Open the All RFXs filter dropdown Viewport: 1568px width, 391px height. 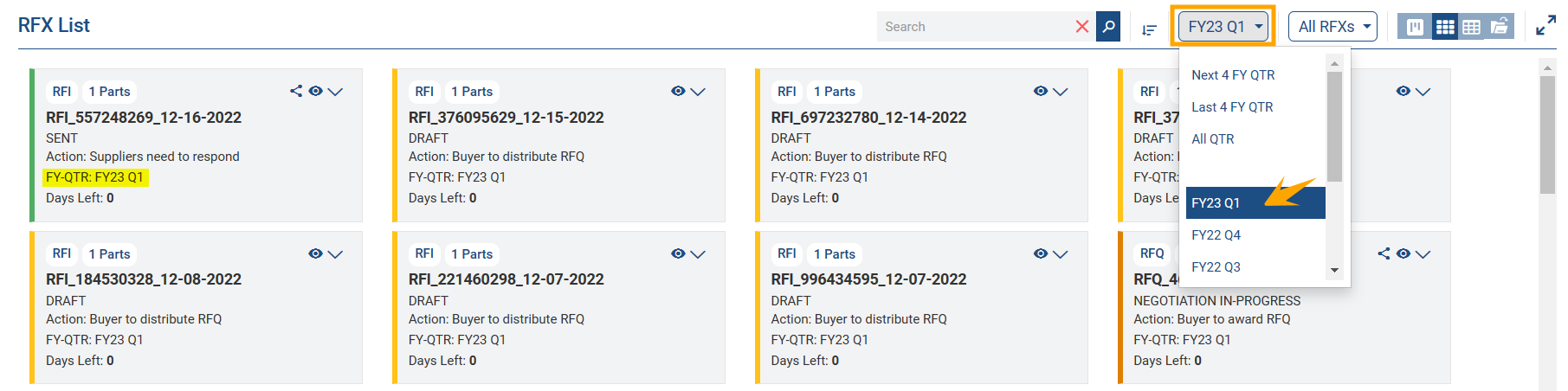point(1332,27)
